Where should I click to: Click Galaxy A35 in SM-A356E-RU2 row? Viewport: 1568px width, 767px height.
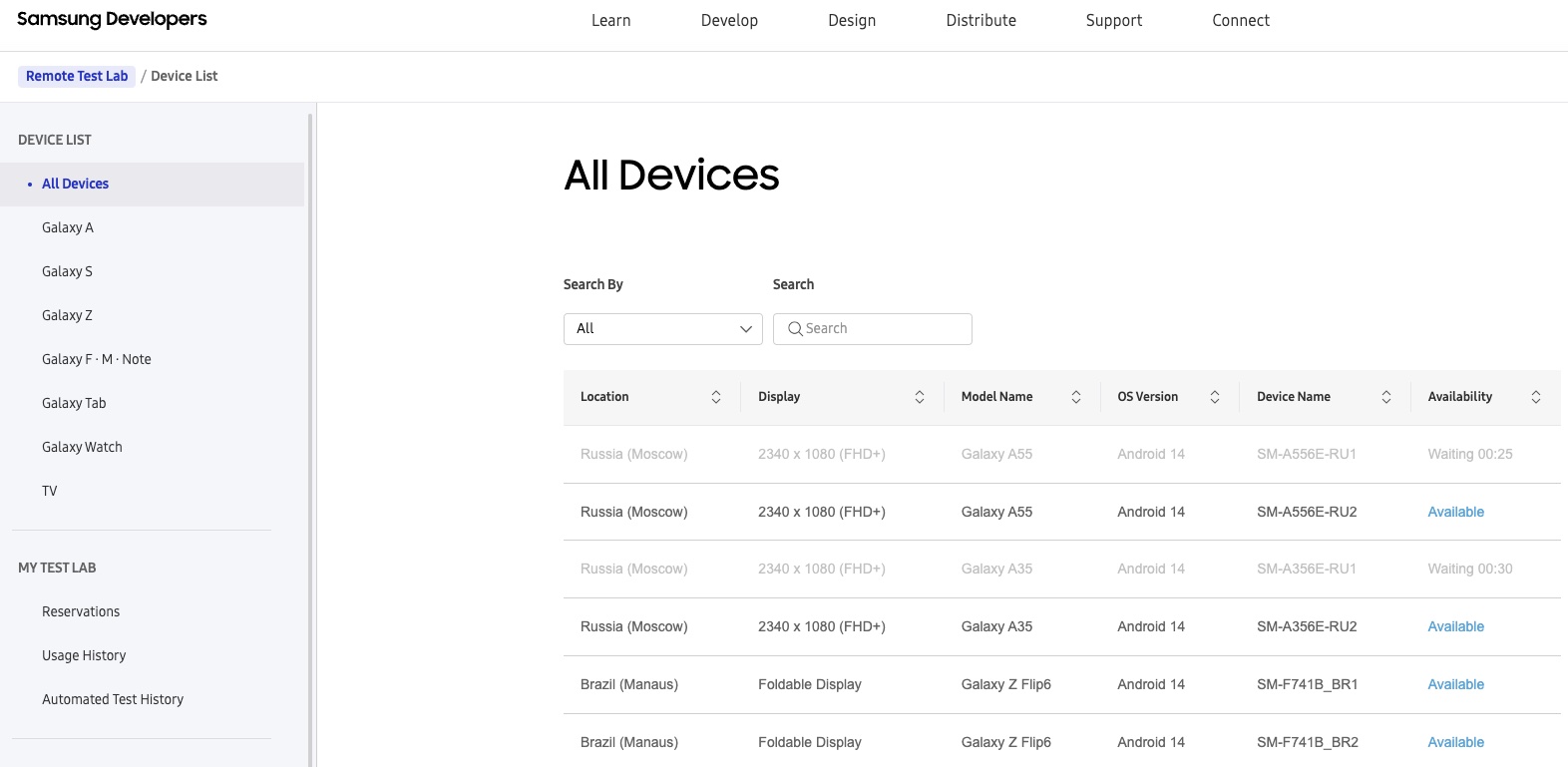coord(996,627)
